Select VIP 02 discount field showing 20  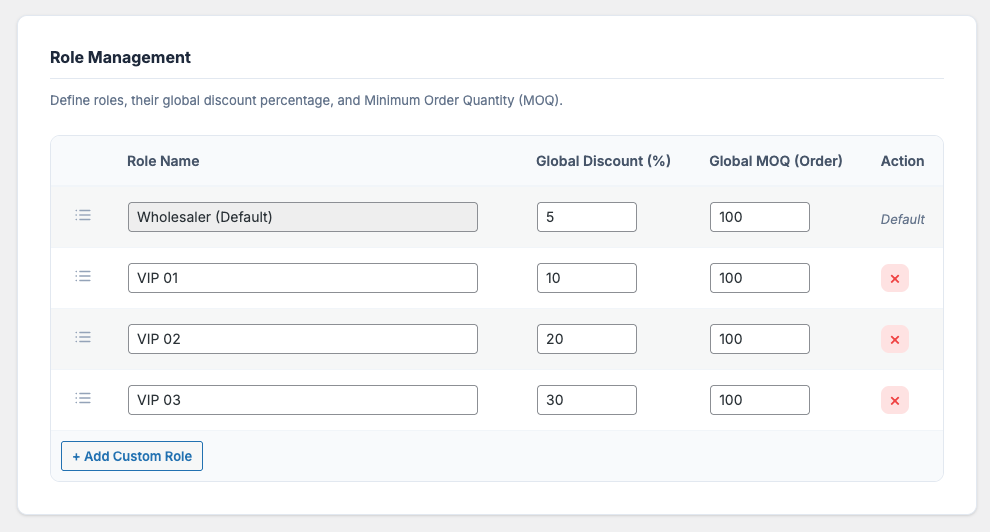click(x=586, y=339)
